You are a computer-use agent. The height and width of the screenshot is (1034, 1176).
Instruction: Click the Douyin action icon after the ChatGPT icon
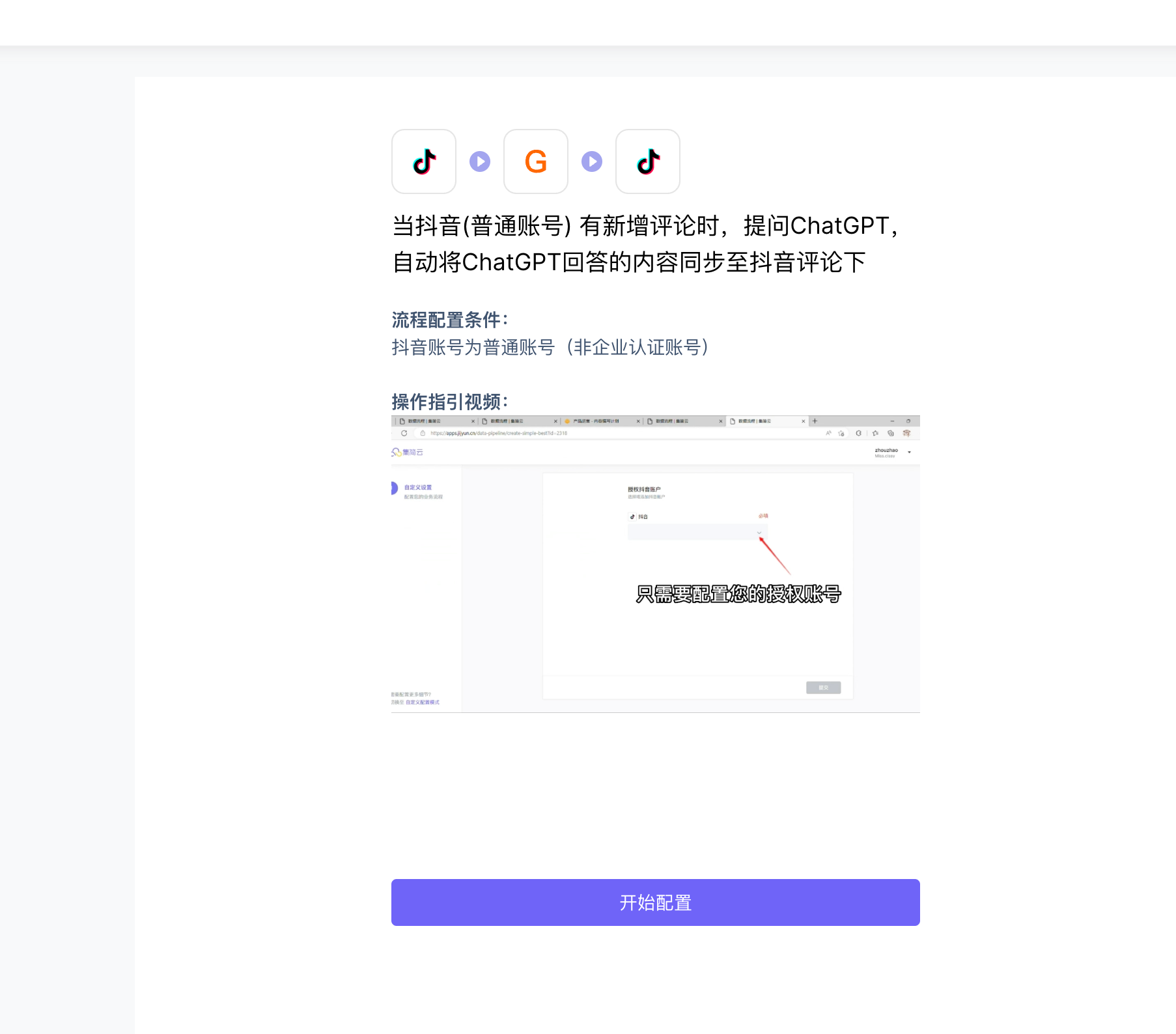[x=648, y=161]
